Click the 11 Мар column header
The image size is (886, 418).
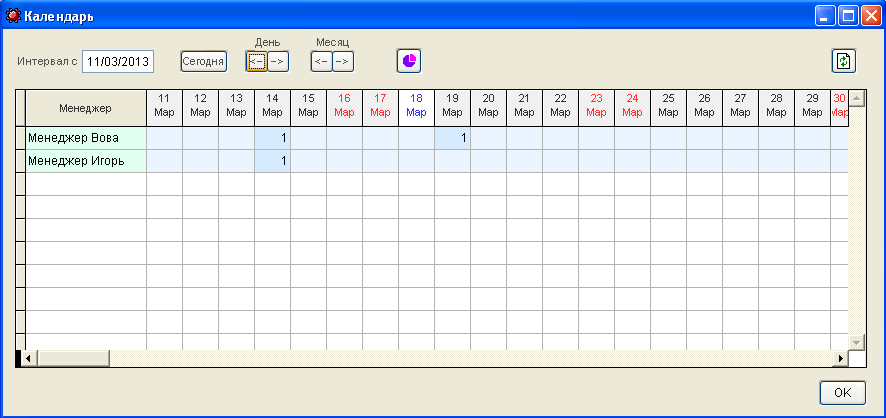pyautogui.click(x=164, y=107)
